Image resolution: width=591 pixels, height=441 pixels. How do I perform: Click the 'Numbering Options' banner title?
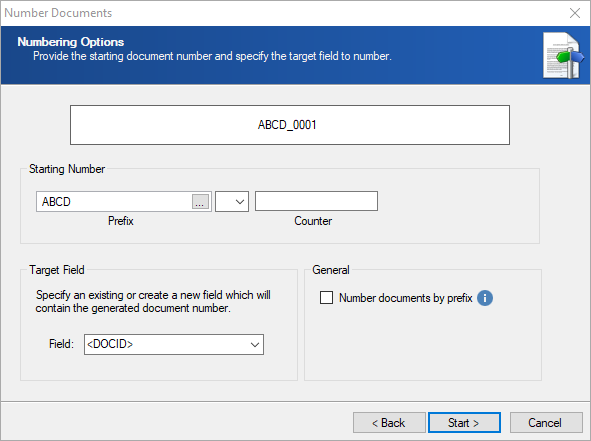[x=71, y=42]
